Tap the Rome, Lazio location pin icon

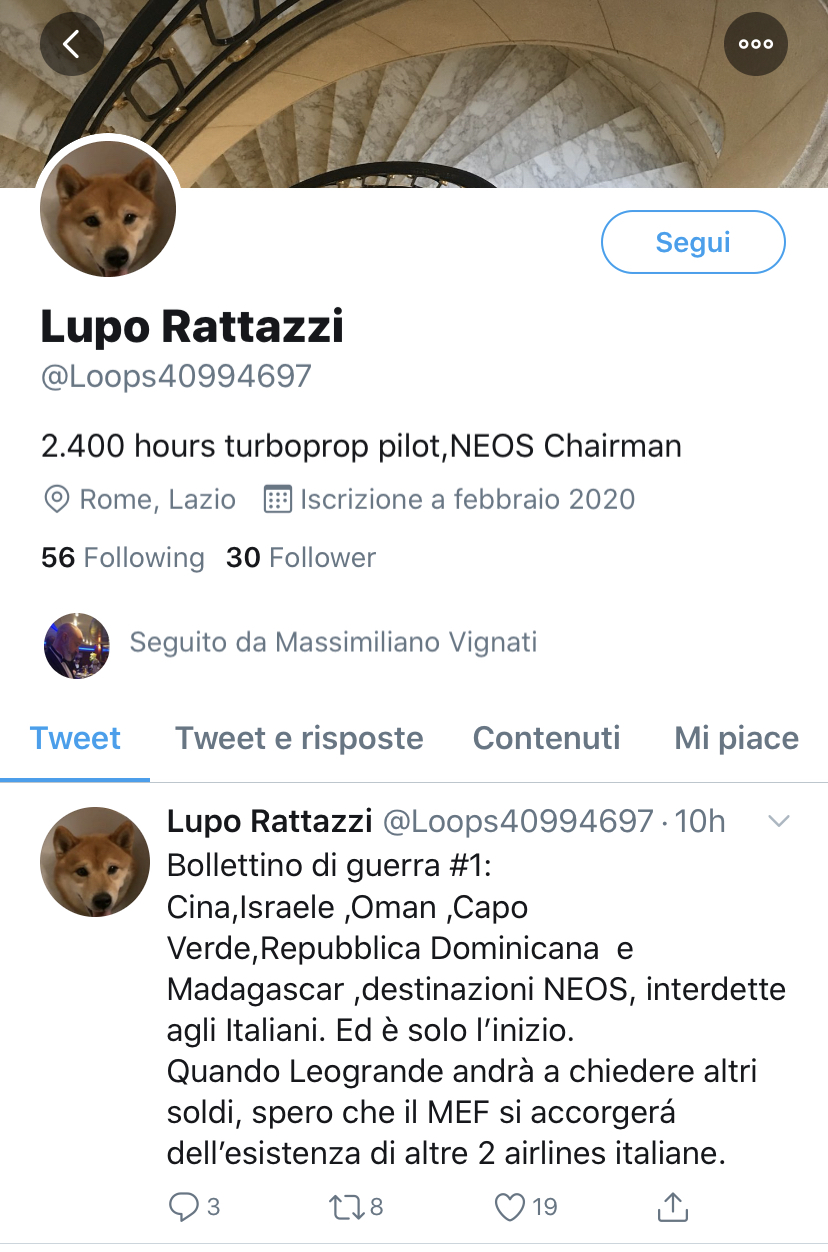[x=56, y=499]
